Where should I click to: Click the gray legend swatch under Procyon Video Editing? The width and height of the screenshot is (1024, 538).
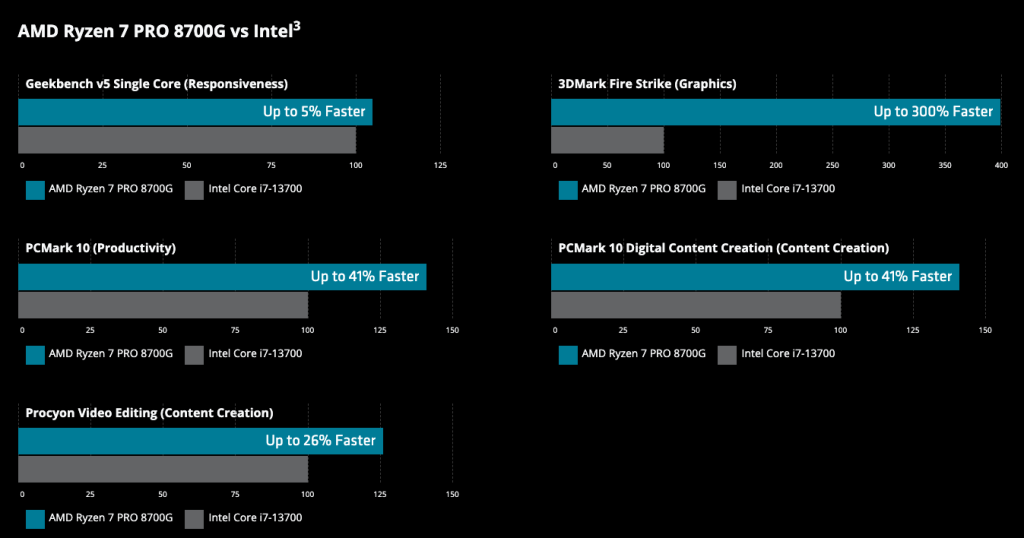pyautogui.click(x=194, y=518)
